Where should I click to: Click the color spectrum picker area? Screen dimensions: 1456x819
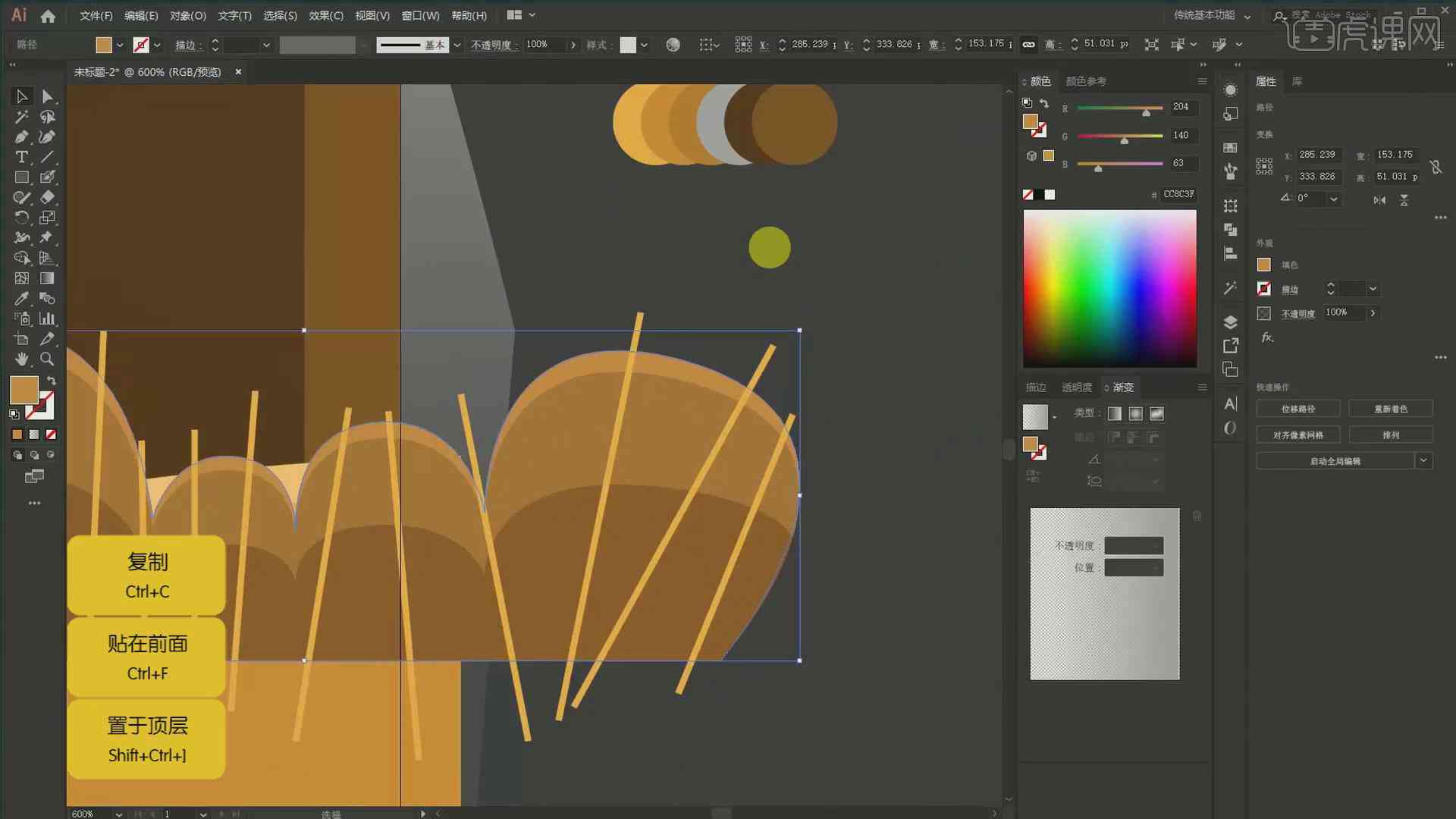coord(1110,288)
